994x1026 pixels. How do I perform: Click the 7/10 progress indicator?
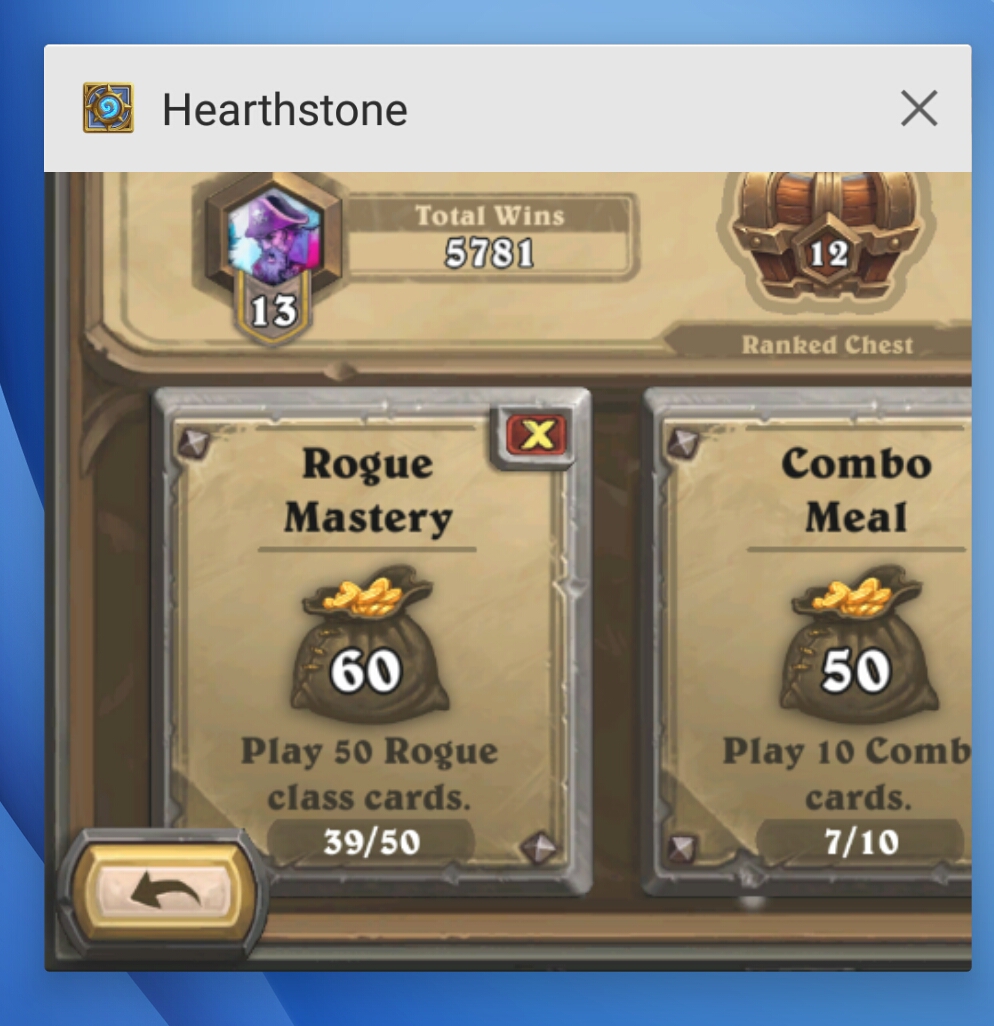point(861,841)
